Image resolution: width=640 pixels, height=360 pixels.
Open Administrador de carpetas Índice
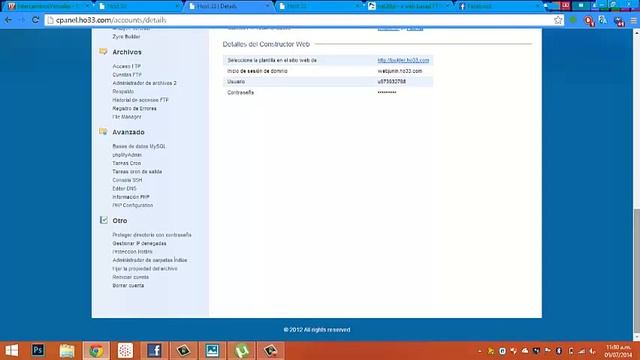click(x=150, y=260)
